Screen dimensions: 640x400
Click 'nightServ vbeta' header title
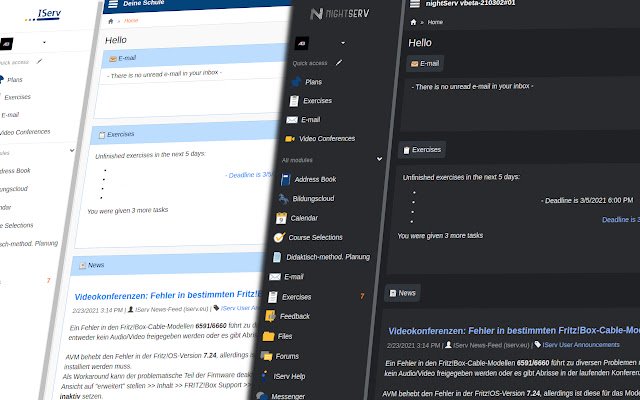point(470,3)
